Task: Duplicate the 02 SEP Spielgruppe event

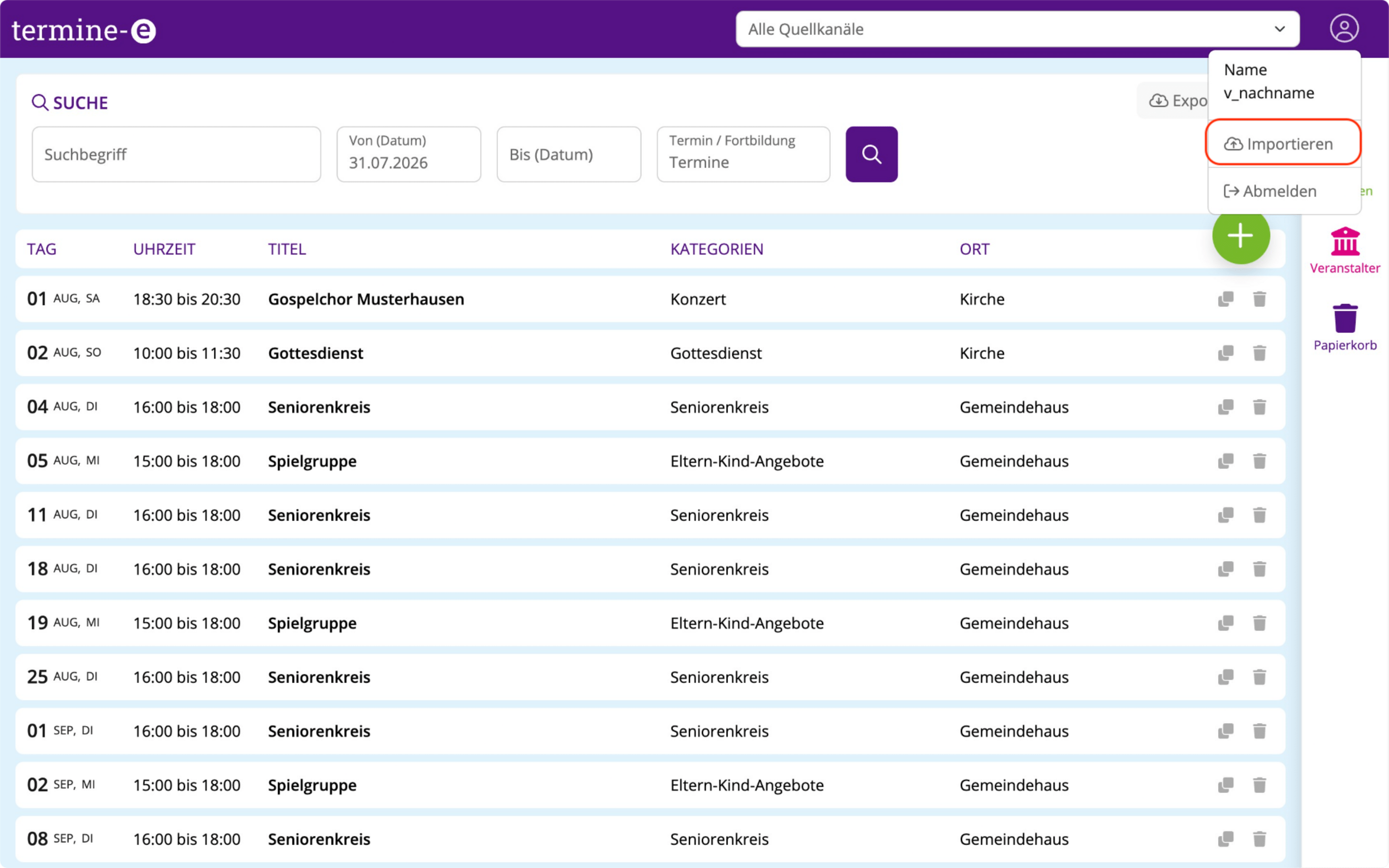Action: (x=1225, y=785)
